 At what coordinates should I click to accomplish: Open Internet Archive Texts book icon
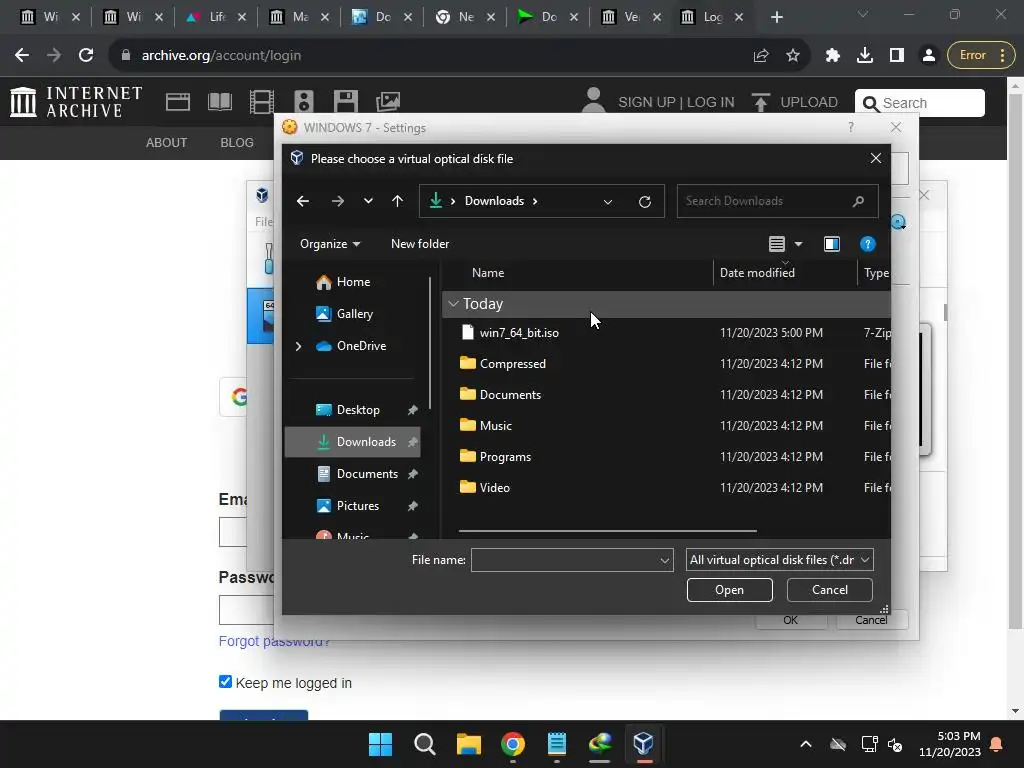219,102
